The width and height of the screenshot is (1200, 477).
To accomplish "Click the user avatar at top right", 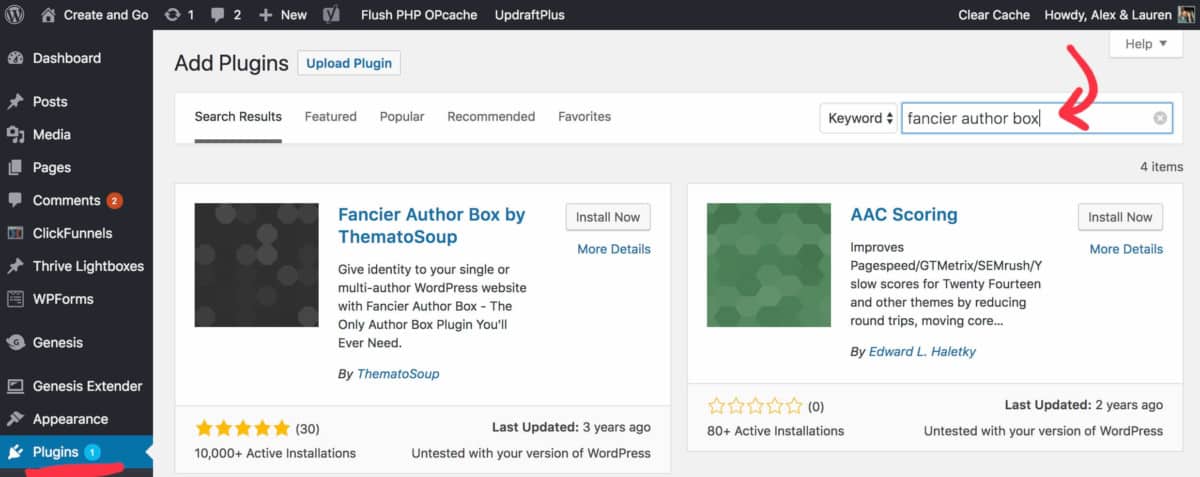I will 1187,15.
